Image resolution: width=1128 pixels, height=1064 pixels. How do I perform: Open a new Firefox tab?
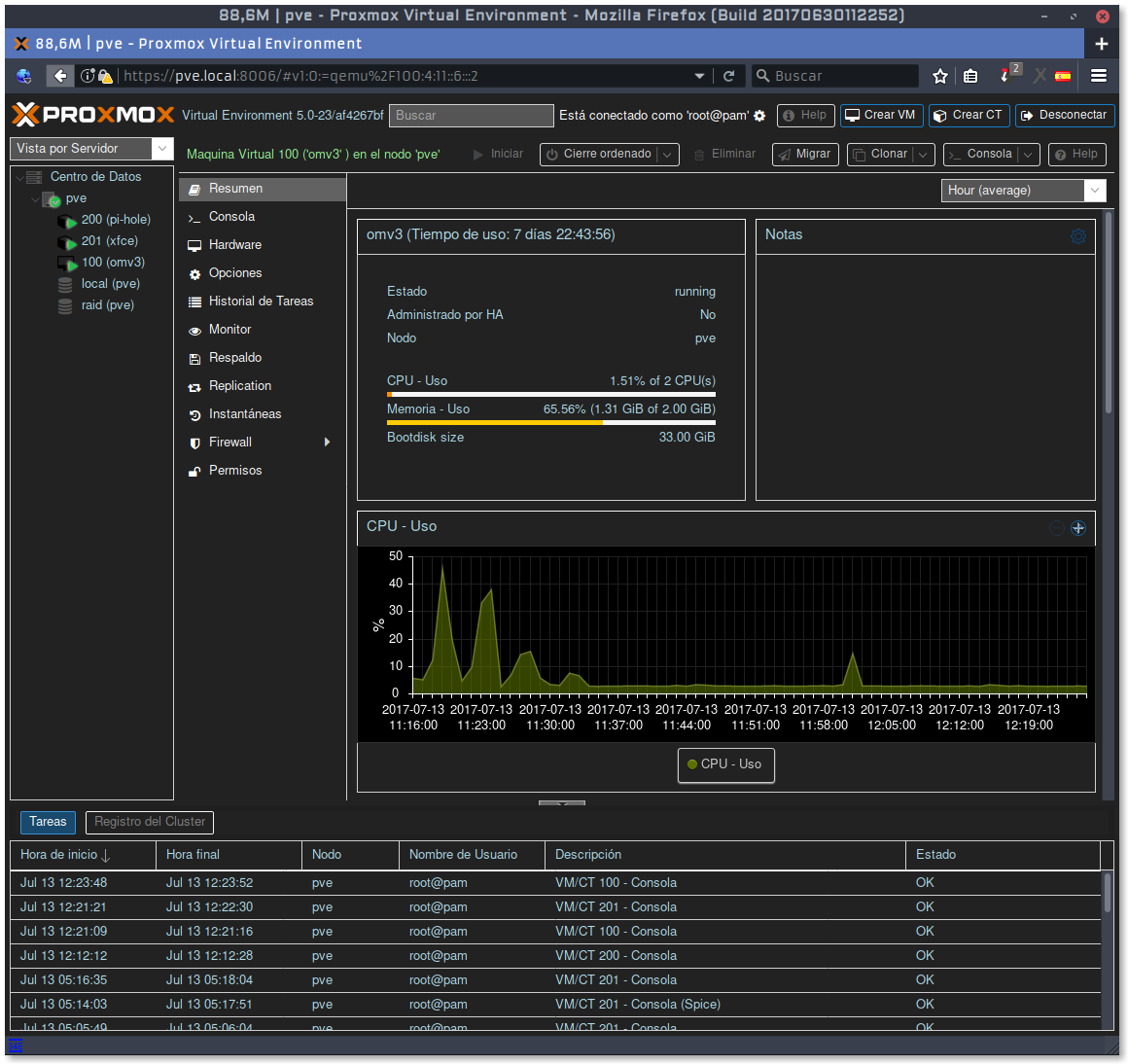[1102, 44]
